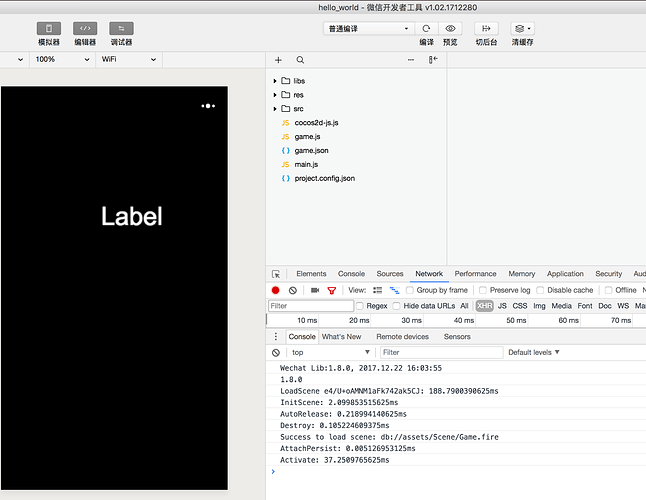
Task: Open the WiFi network dropdown
Action: coord(128,60)
